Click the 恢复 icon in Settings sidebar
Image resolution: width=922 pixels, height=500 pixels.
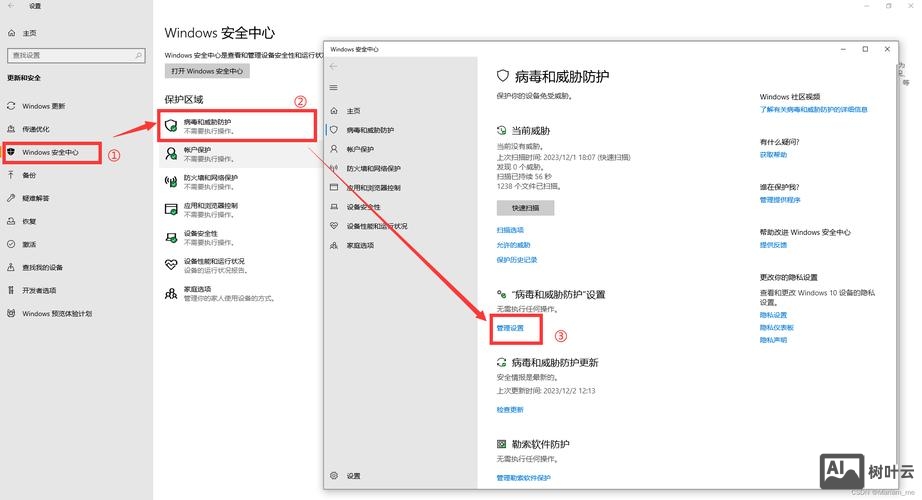pos(11,221)
